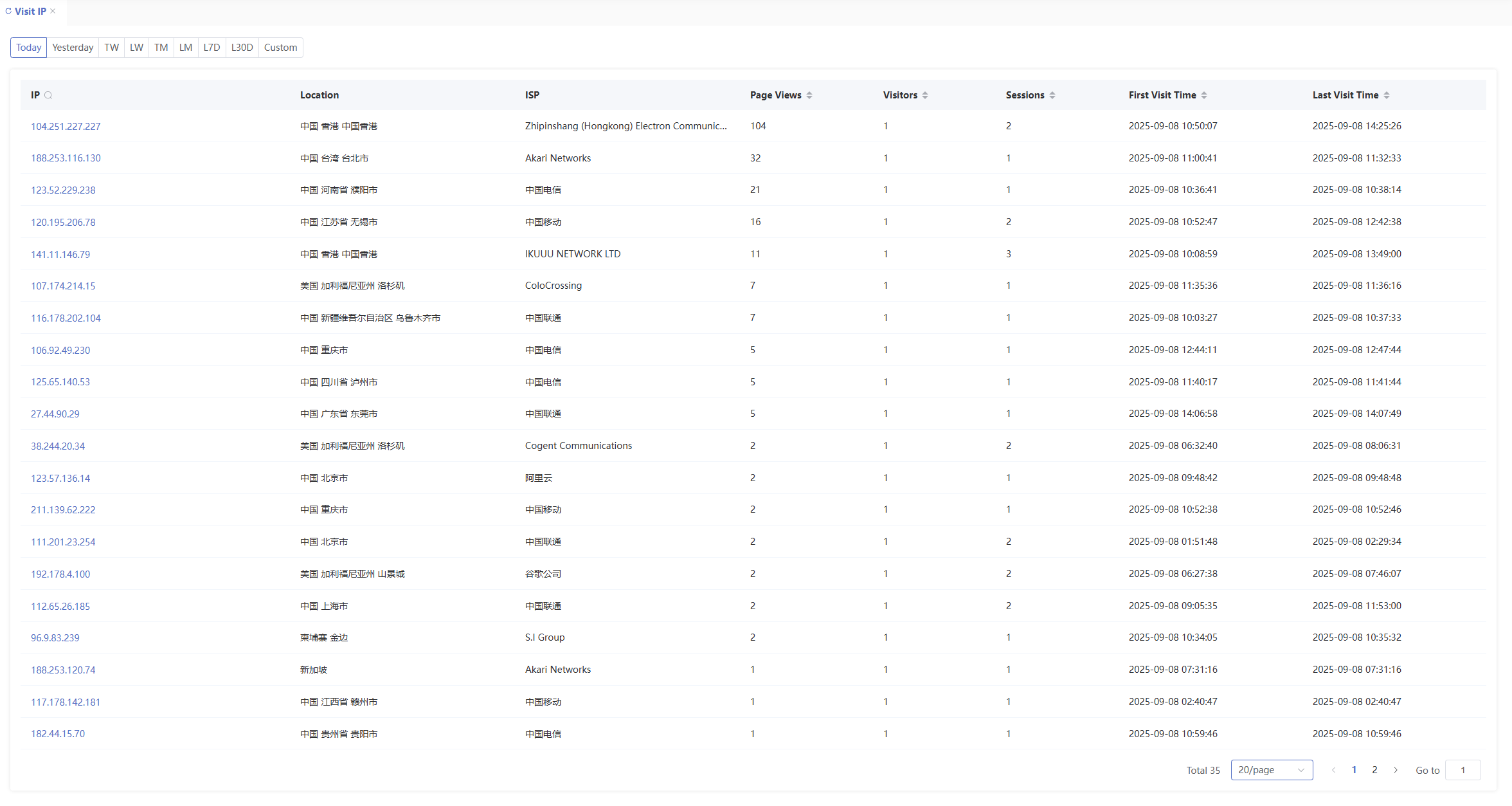This screenshot has height=806, width=1512.
Task: Sort by Sessions column arrows
Action: pyautogui.click(x=1052, y=95)
